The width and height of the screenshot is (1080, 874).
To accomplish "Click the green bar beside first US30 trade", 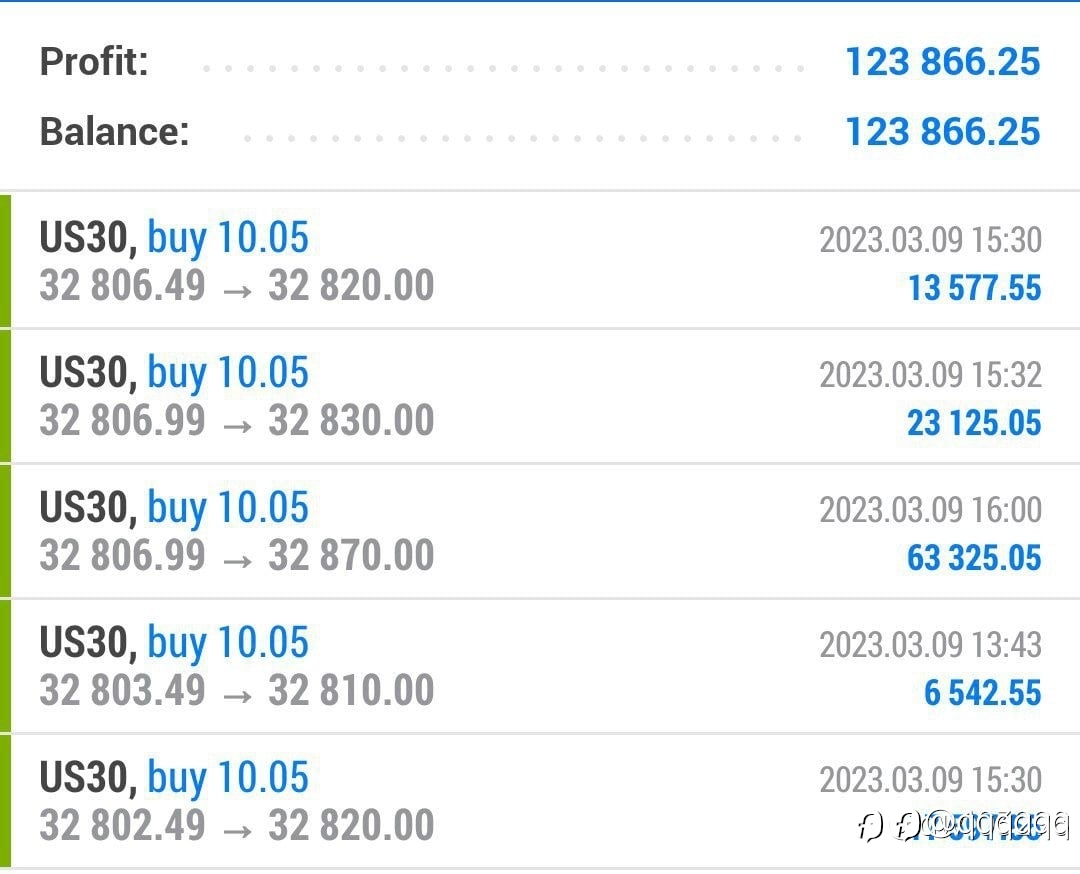I will click(6, 261).
